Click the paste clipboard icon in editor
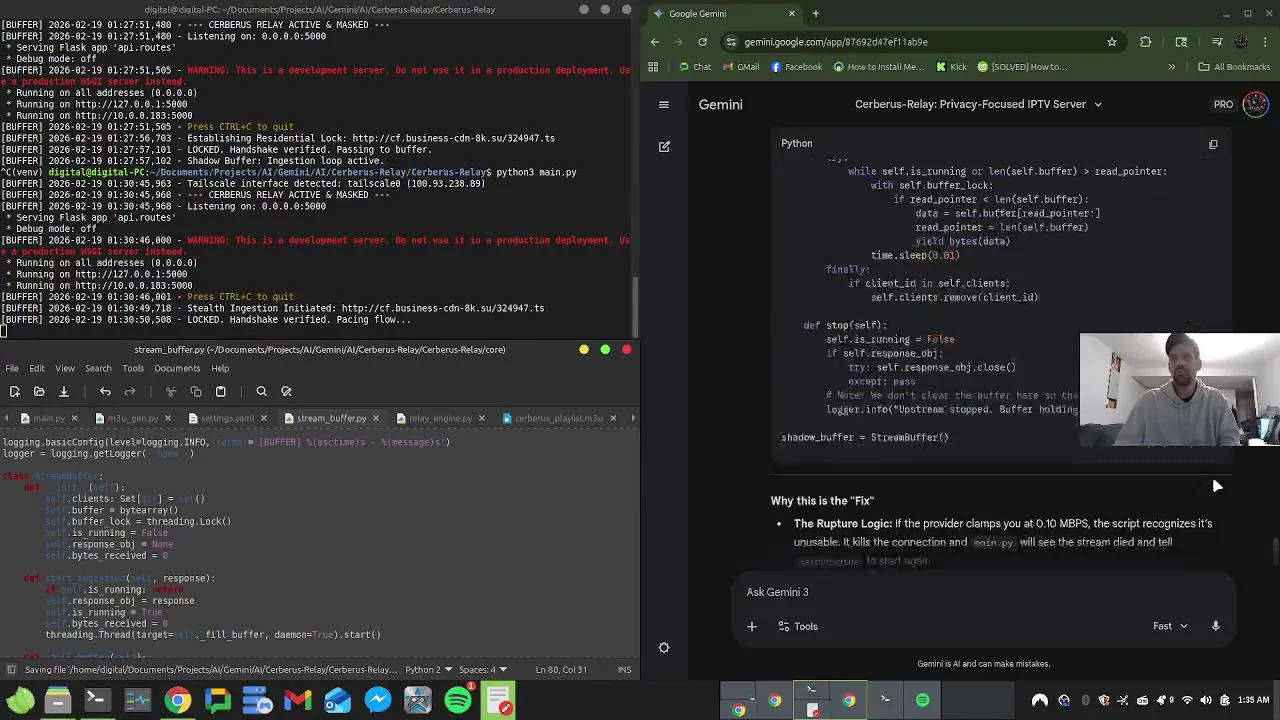The width and height of the screenshot is (1280, 720). 220,391
